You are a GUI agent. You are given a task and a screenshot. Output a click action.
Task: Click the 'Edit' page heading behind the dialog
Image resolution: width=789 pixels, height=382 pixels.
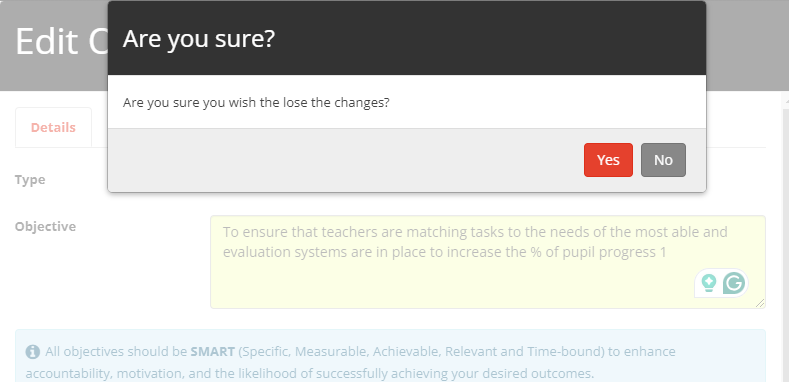[47, 41]
